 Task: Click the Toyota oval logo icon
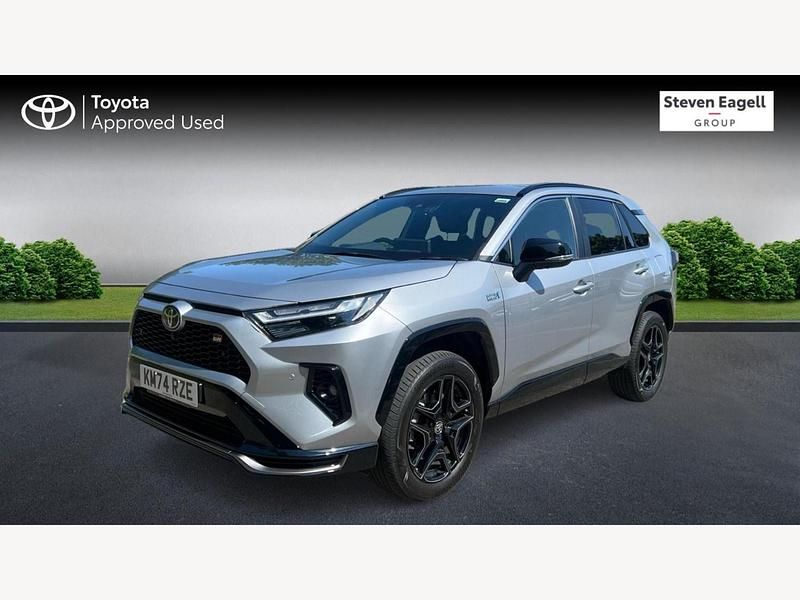48,112
